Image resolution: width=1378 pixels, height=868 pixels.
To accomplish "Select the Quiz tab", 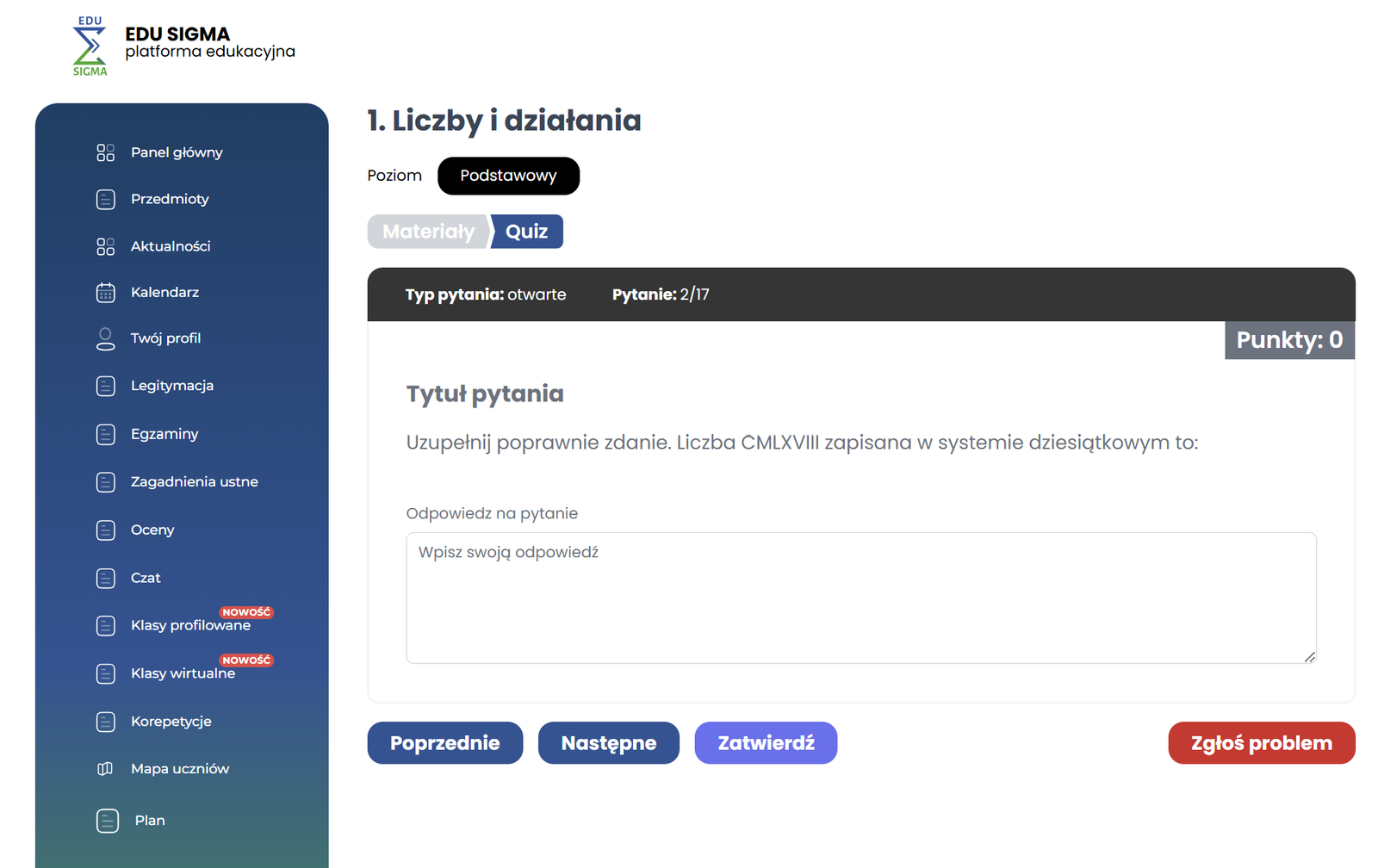I will click(526, 232).
